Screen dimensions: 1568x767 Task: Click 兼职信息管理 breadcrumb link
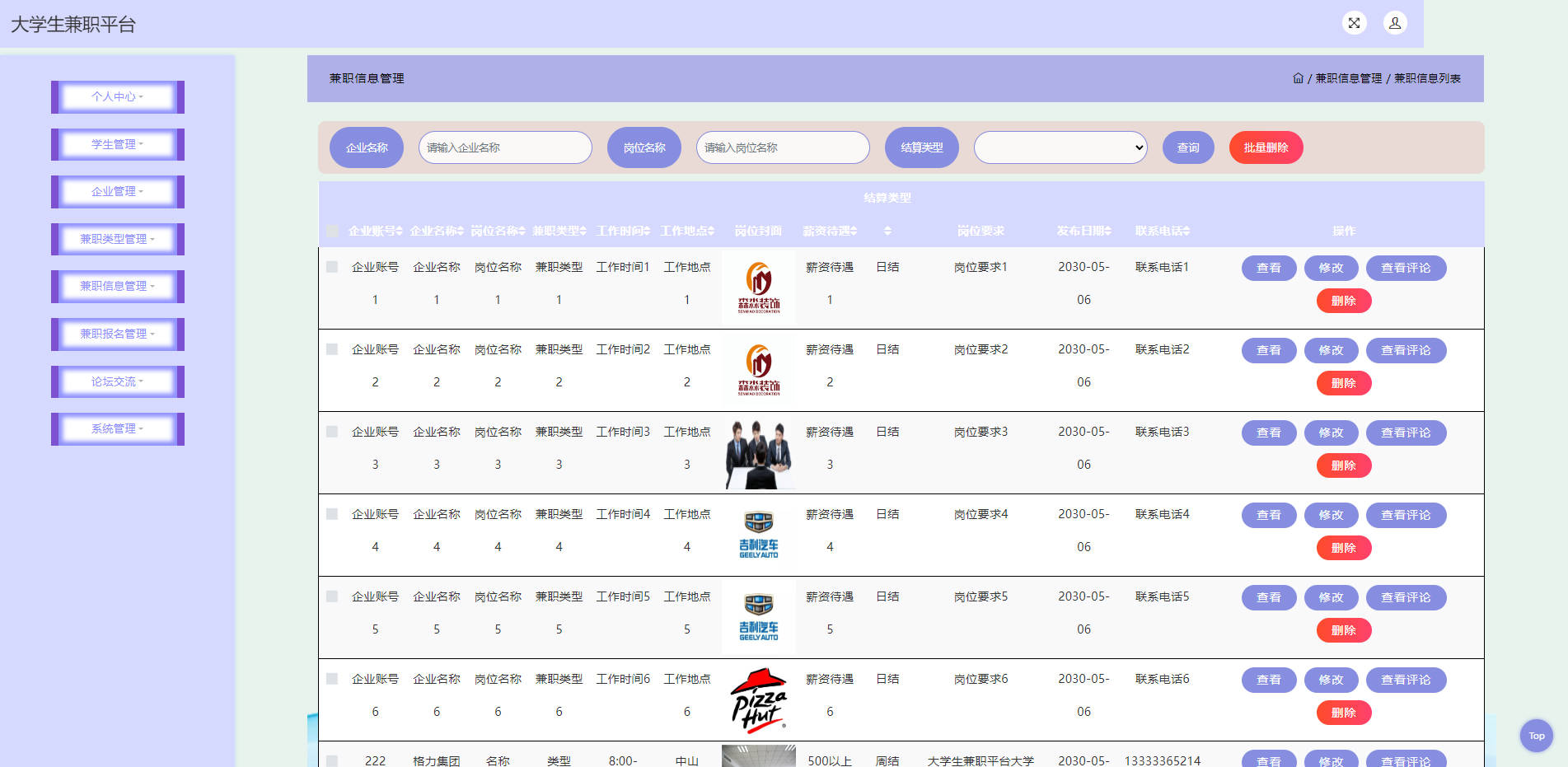coord(1348,78)
